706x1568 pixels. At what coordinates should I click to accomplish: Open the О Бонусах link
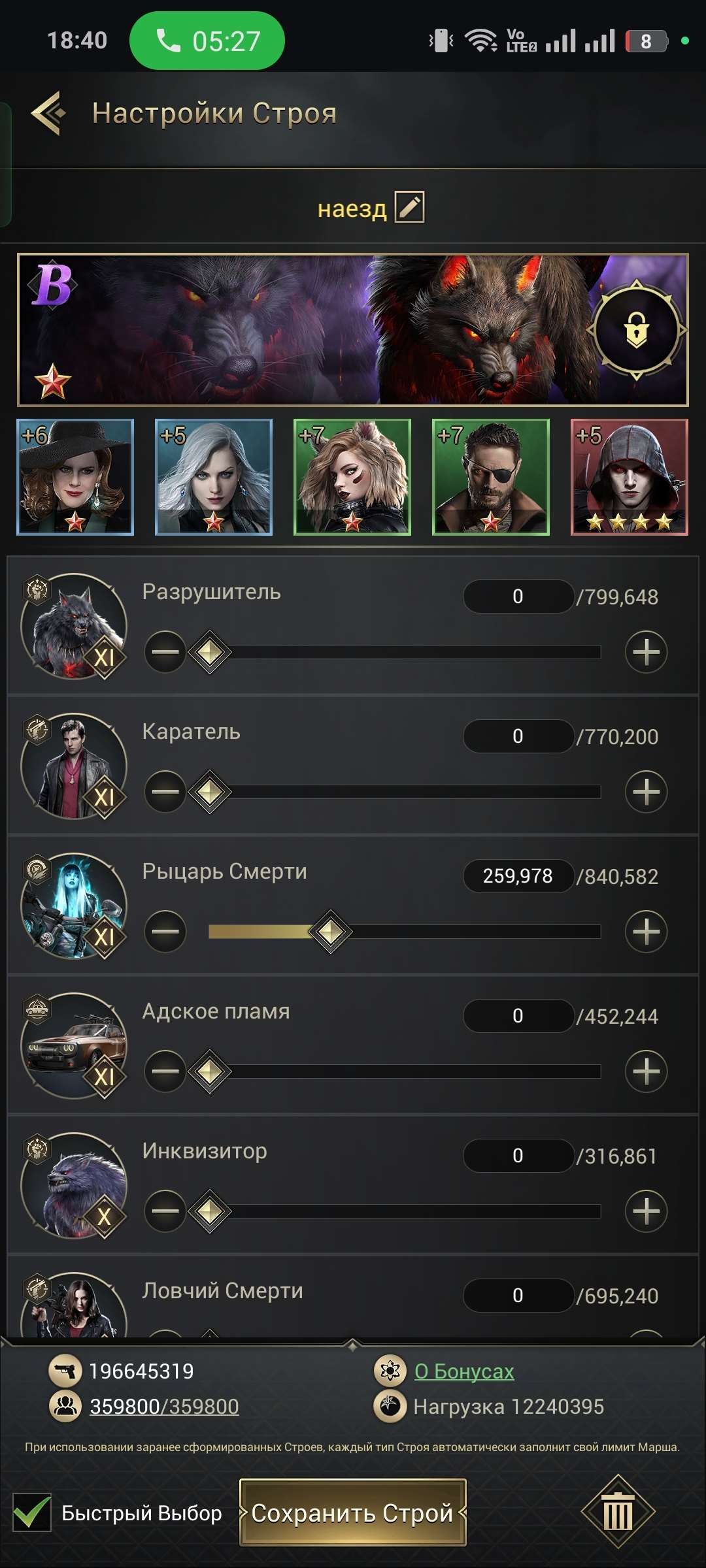click(464, 1371)
